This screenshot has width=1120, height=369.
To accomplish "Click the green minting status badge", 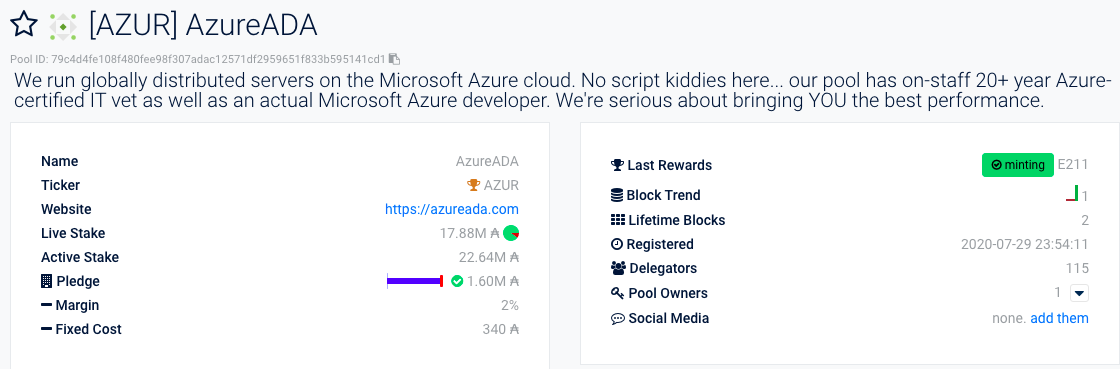I will (x=1018, y=165).
